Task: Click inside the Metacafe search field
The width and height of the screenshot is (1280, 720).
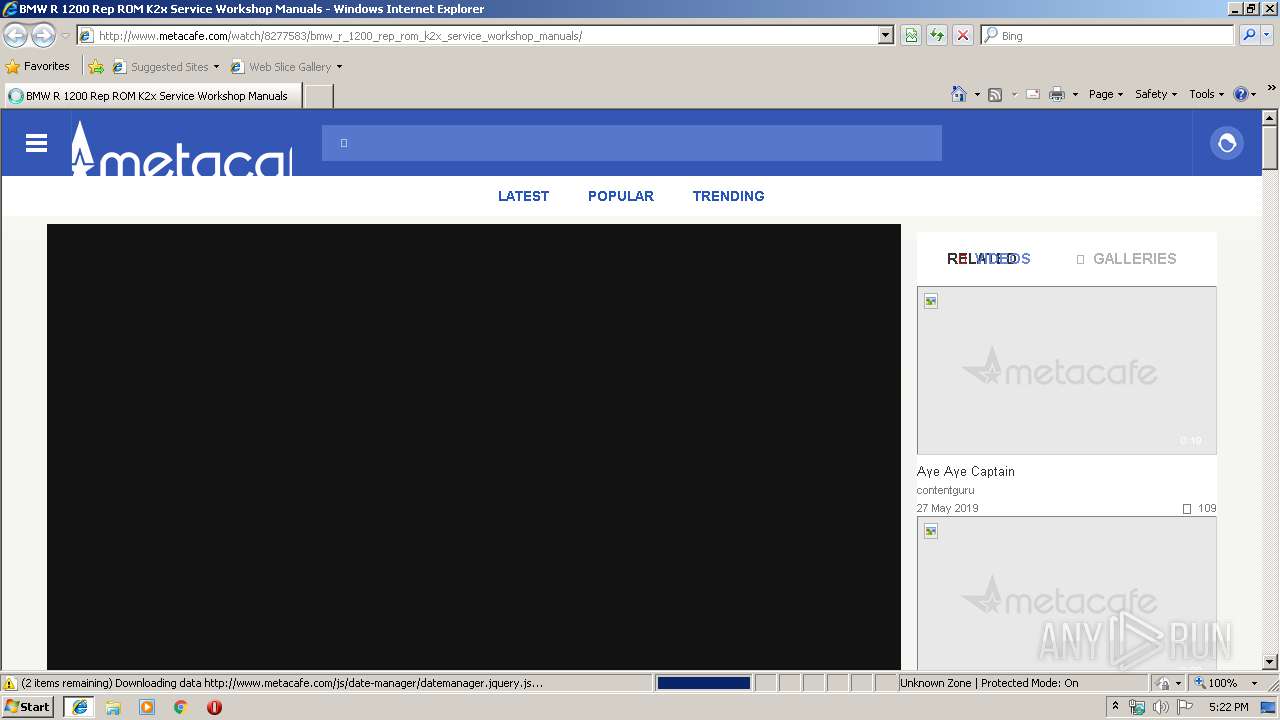Action: click(x=632, y=143)
